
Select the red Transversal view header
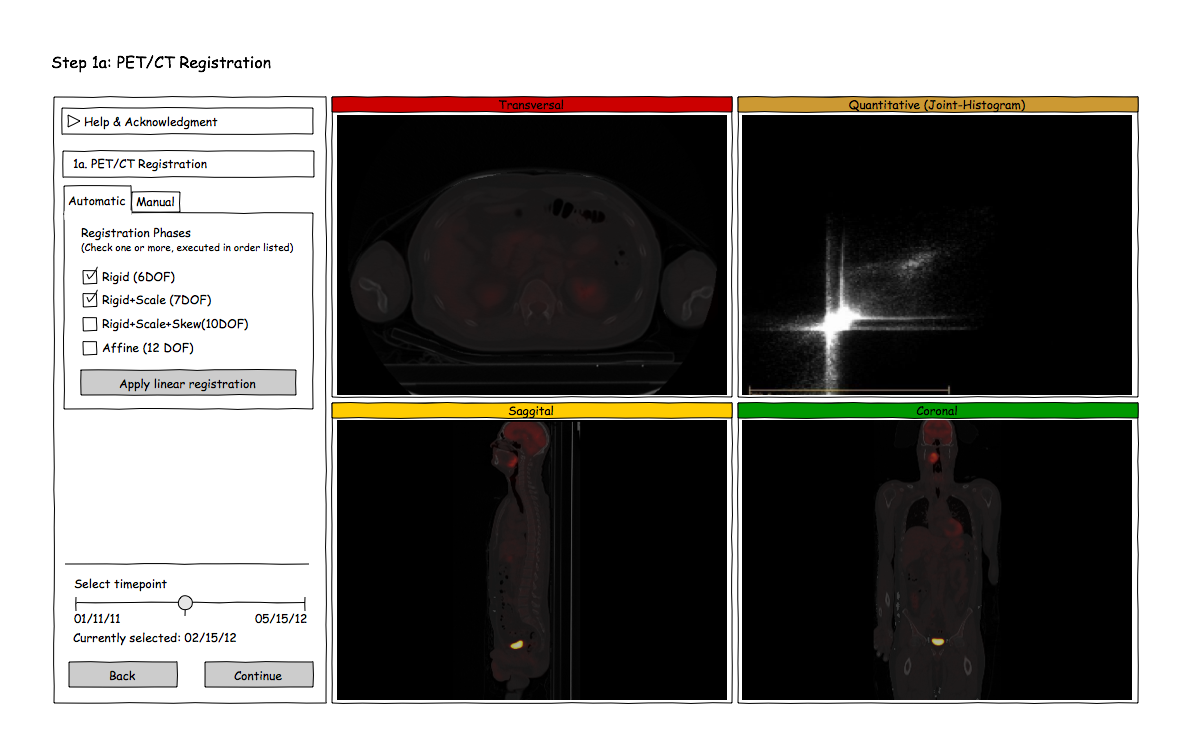532,104
